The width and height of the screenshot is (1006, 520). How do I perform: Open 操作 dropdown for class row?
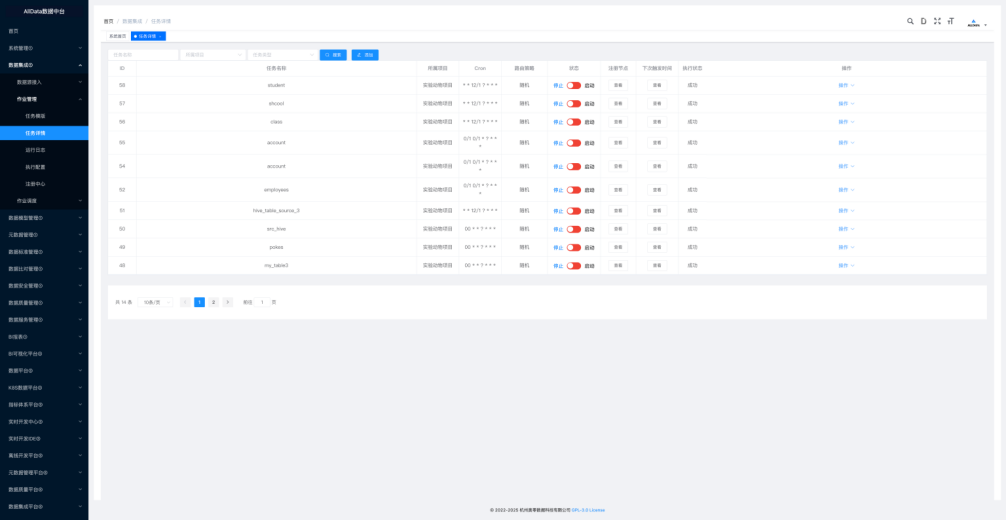pyautogui.click(x=846, y=122)
